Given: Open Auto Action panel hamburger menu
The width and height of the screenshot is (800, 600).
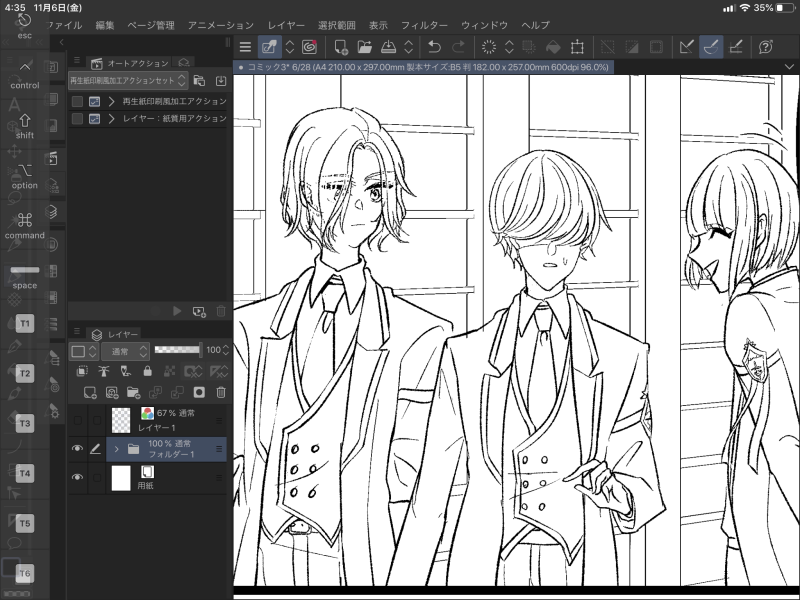Looking at the screenshot, I should tap(77, 60).
